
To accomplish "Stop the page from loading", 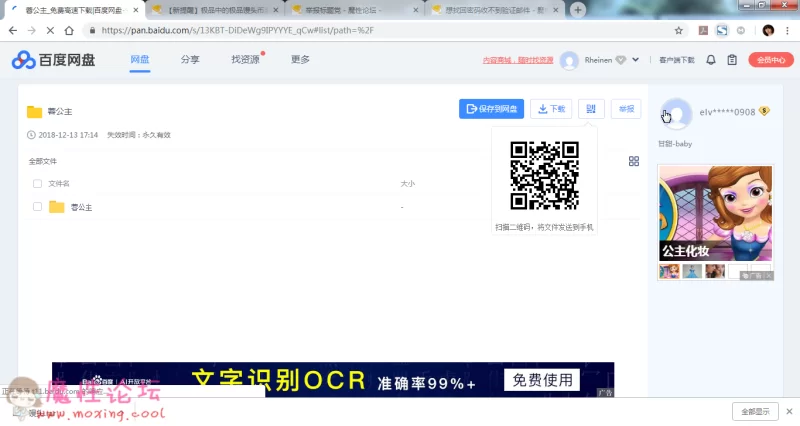I will [x=50, y=31].
